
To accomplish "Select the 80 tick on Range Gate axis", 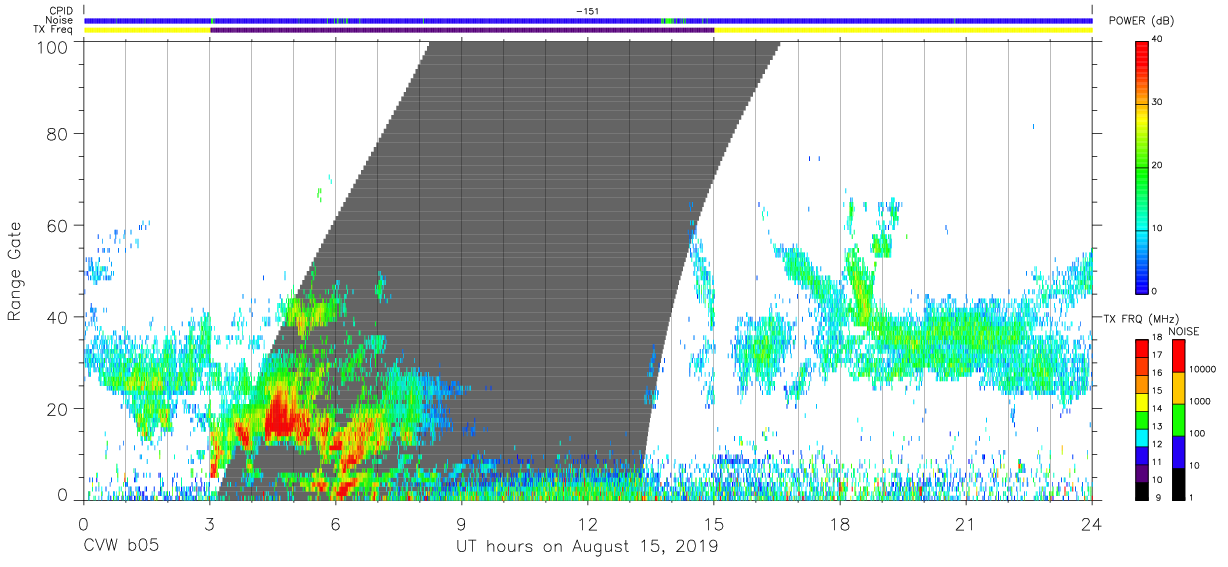I will [x=58, y=133].
